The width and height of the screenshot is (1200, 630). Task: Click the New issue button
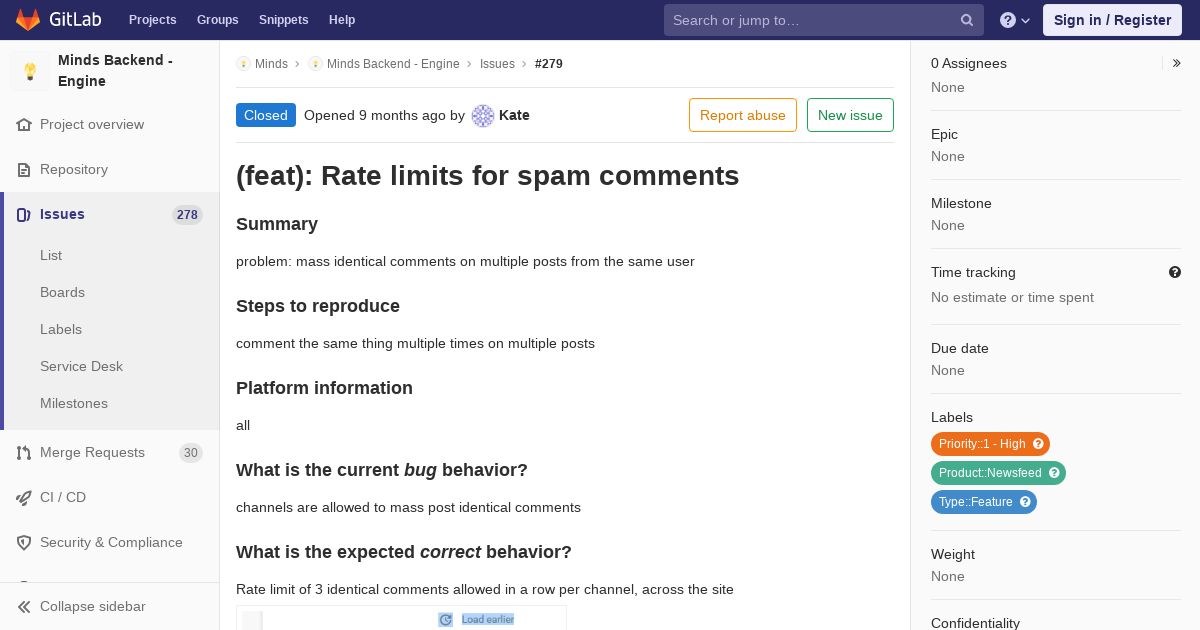pyautogui.click(x=850, y=115)
